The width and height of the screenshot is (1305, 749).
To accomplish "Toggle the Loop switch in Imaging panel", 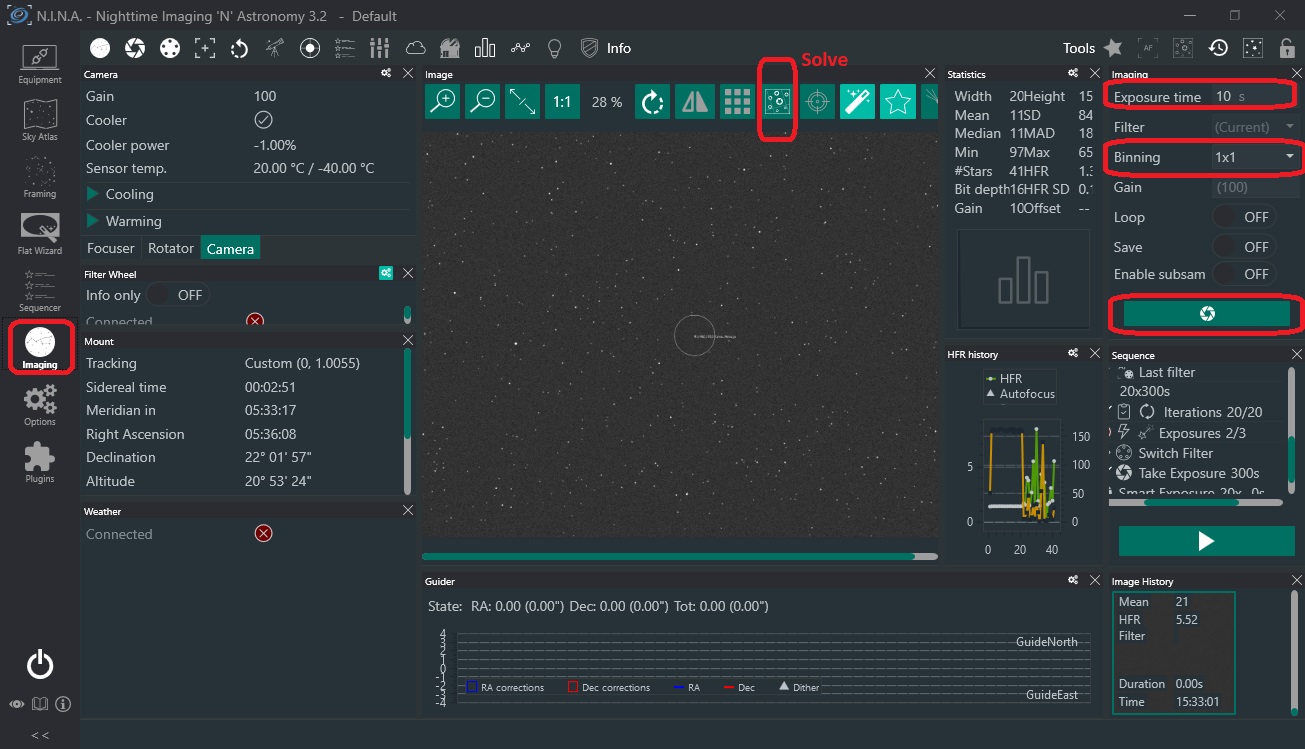I will click(x=1242, y=217).
